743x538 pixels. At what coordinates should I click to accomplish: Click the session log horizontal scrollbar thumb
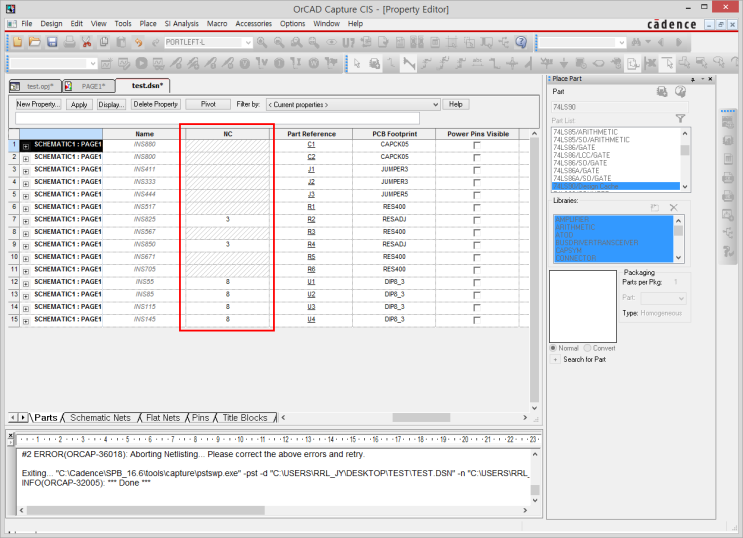pyautogui.click(x=145, y=511)
